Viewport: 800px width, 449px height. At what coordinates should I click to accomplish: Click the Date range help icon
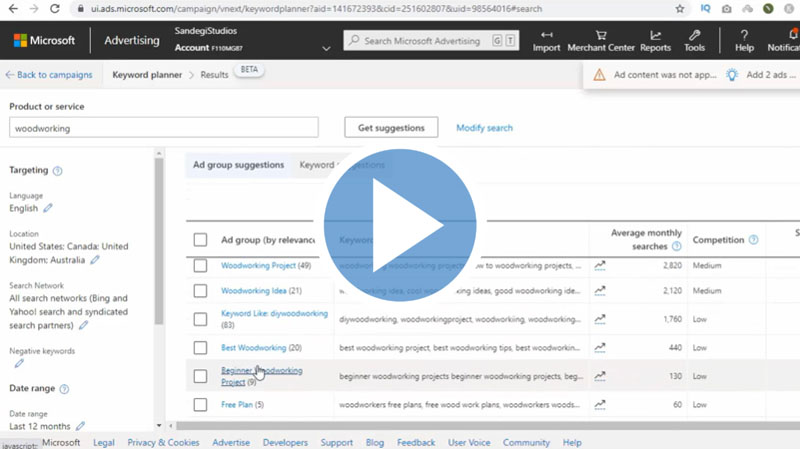(x=64, y=389)
